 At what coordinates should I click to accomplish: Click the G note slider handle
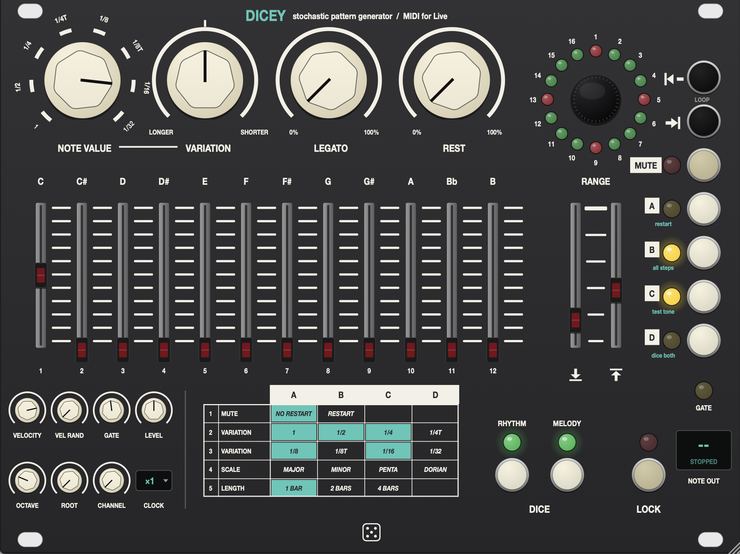click(x=328, y=350)
